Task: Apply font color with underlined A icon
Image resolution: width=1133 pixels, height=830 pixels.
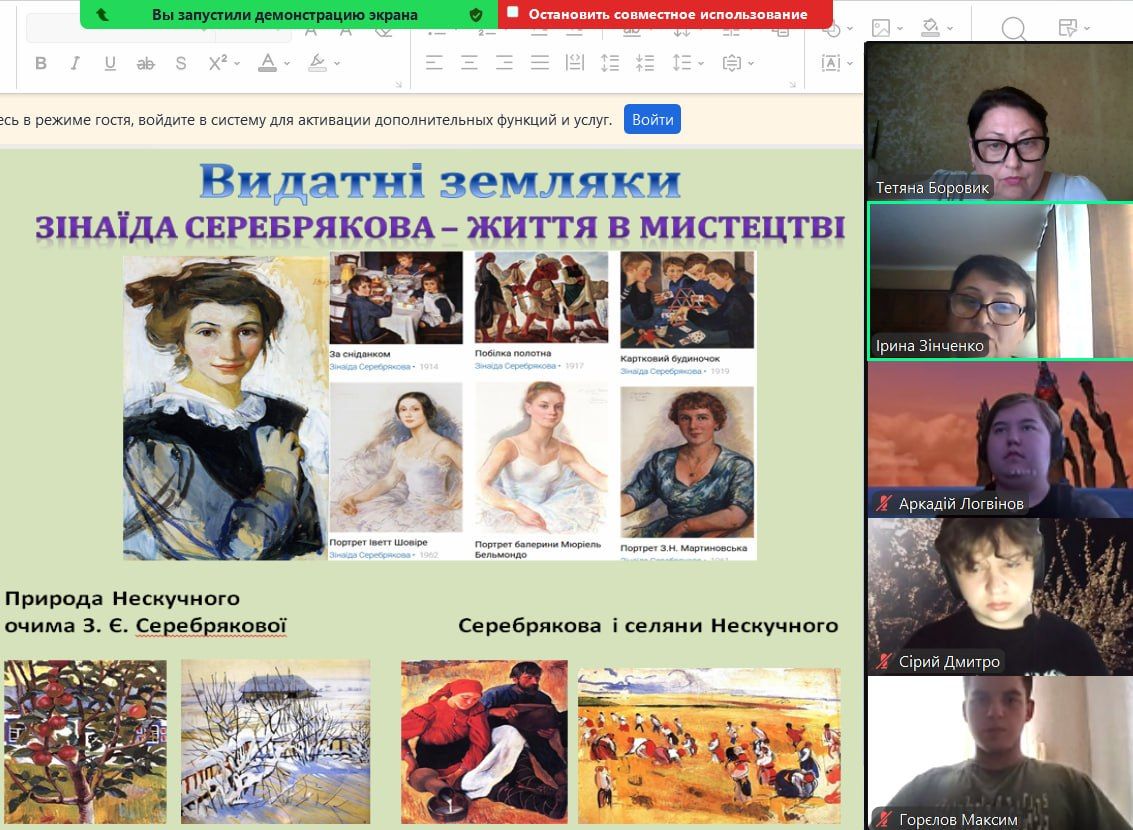Action: [267, 63]
